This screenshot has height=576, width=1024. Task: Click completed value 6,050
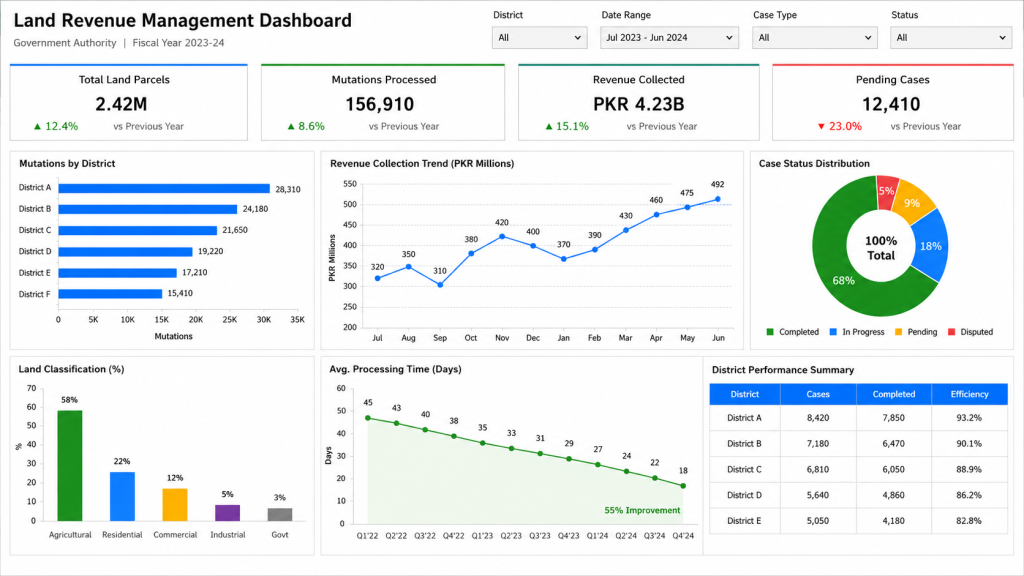893,470
